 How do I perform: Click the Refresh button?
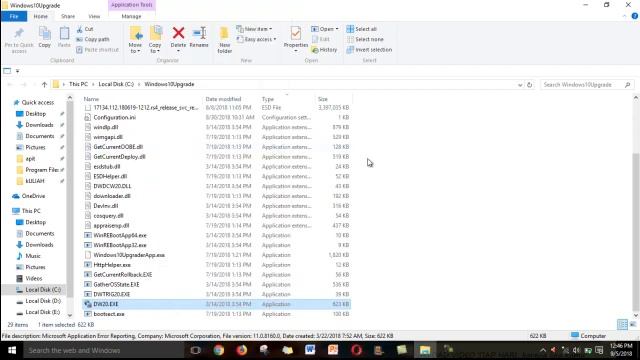pyautogui.click(x=529, y=85)
